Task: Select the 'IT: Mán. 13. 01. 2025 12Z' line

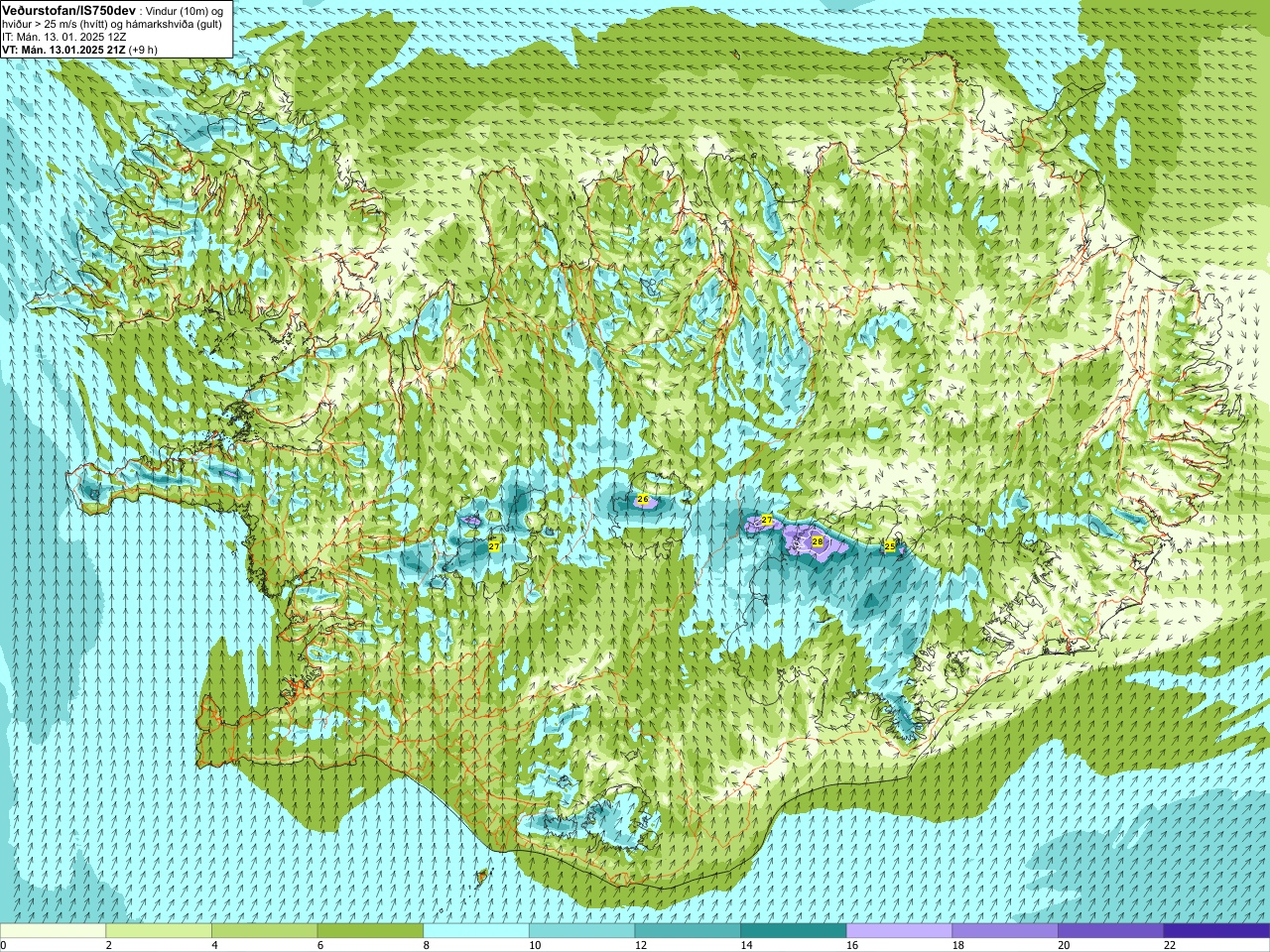Action: coord(63,36)
